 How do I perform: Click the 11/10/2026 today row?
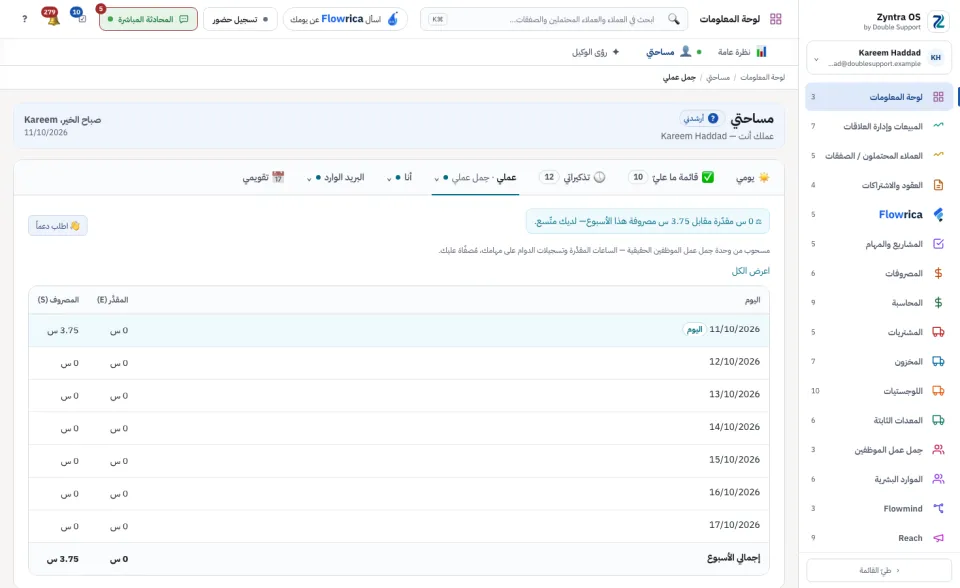pos(399,330)
